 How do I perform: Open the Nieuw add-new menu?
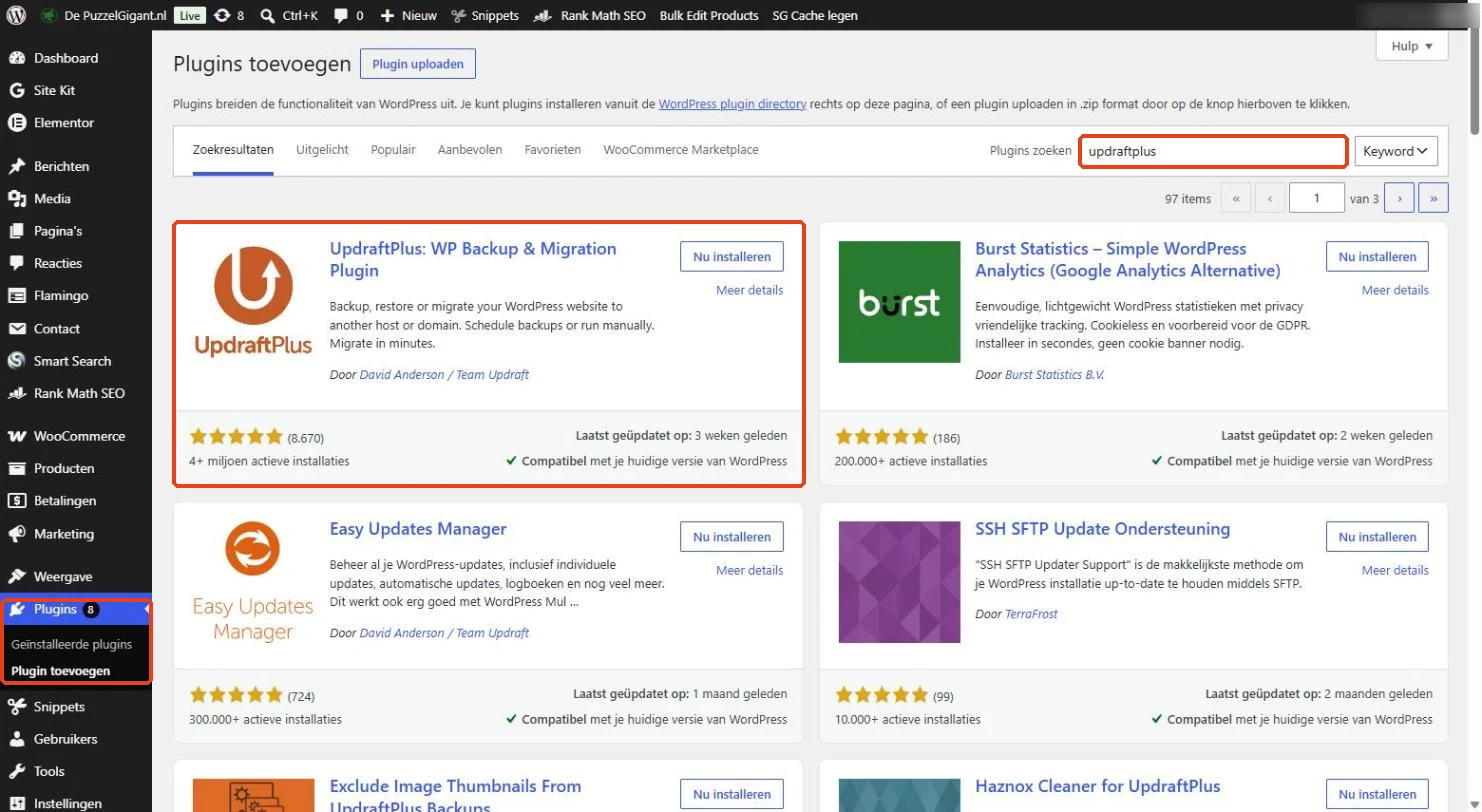[x=410, y=15]
